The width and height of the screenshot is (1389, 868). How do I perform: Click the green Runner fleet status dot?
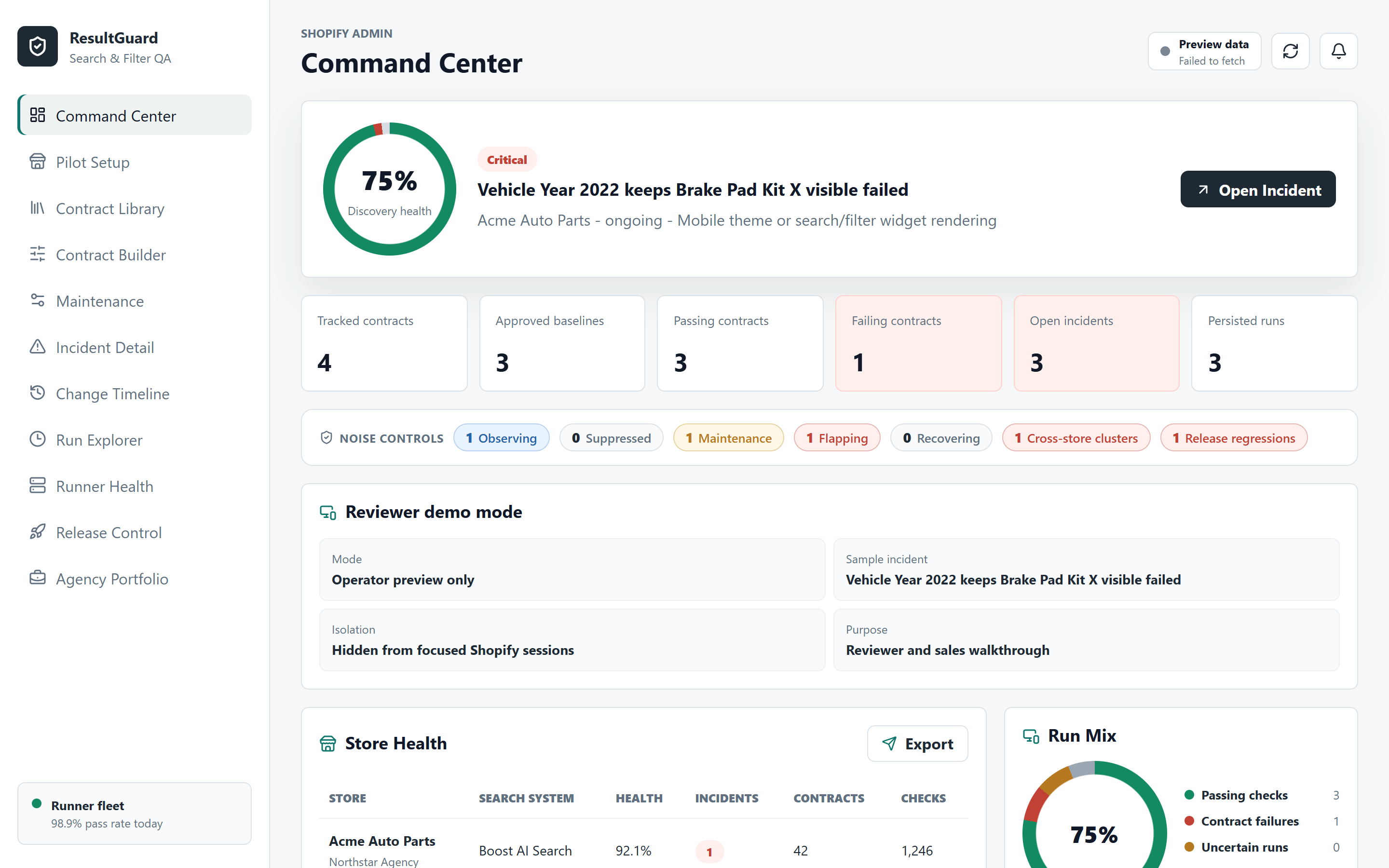pos(37,804)
